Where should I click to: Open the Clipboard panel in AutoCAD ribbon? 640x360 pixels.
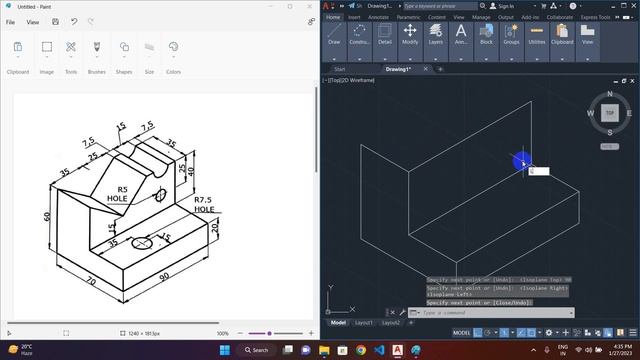tap(562, 35)
